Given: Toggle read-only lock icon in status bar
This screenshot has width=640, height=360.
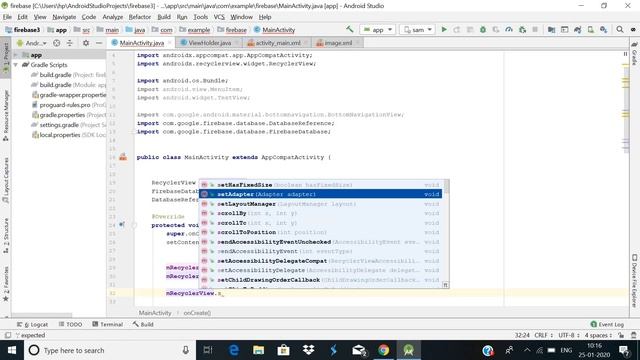Looking at the screenshot, I should [x=621, y=335].
